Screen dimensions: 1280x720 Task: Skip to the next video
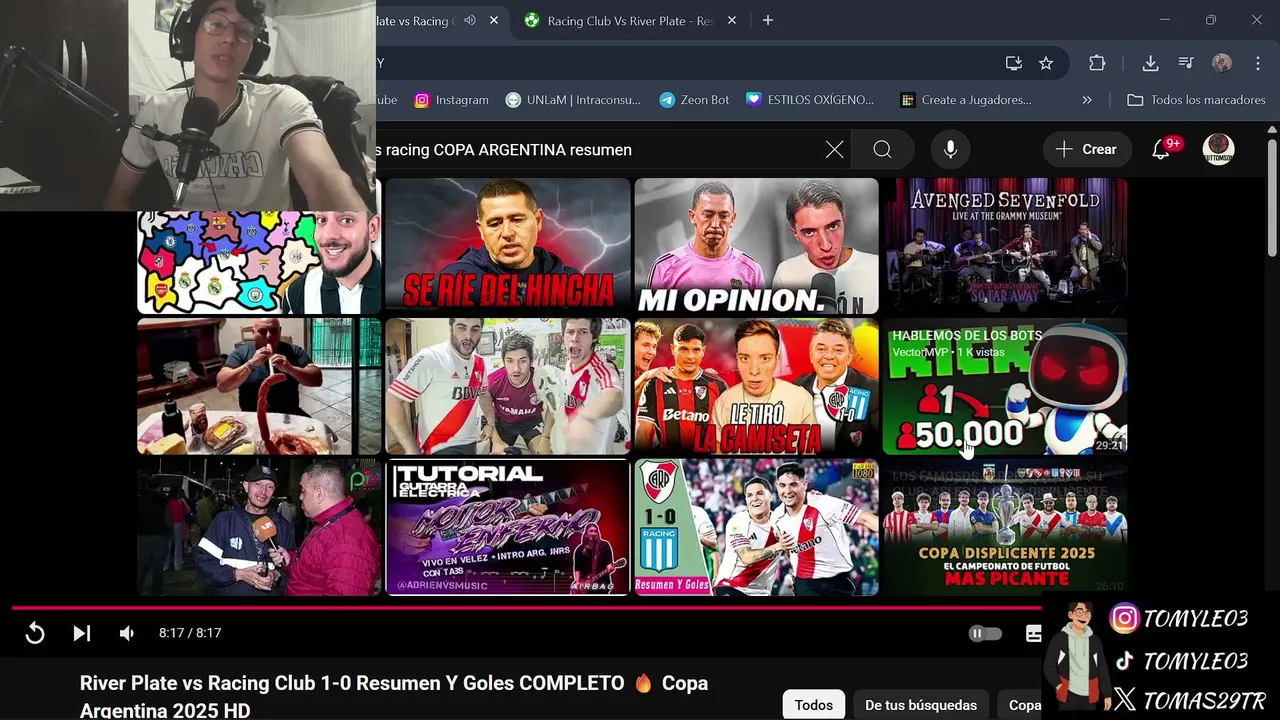tap(82, 633)
